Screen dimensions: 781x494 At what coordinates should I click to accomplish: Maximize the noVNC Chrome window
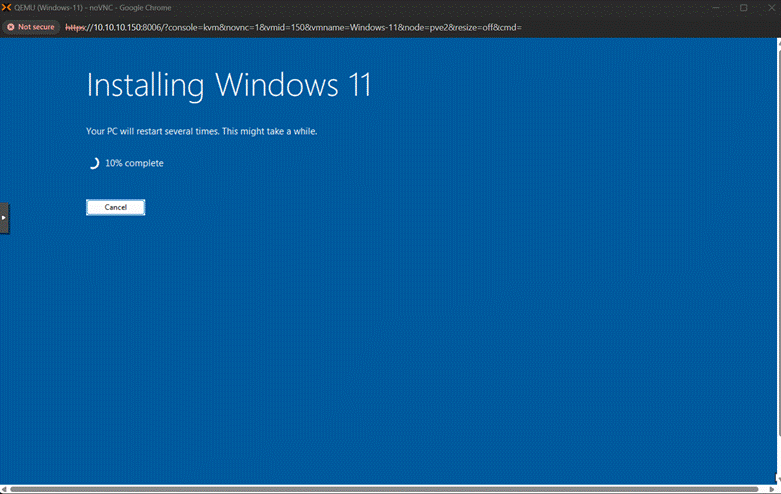[743, 7]
